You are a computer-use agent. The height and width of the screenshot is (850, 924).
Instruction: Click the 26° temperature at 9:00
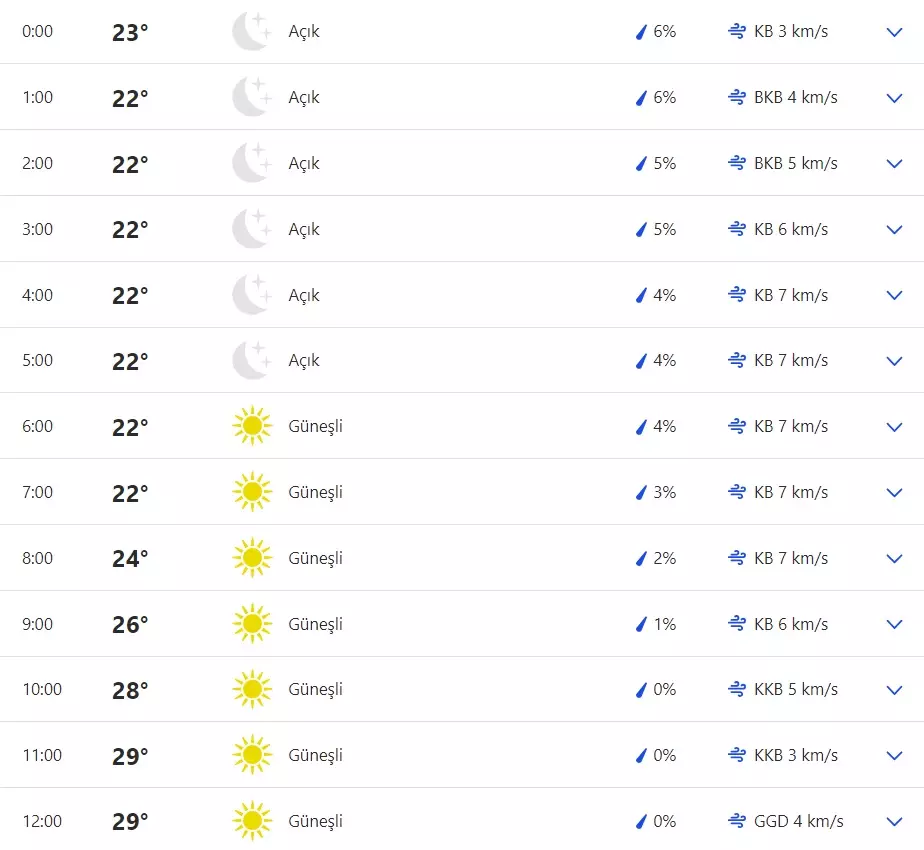130,624
